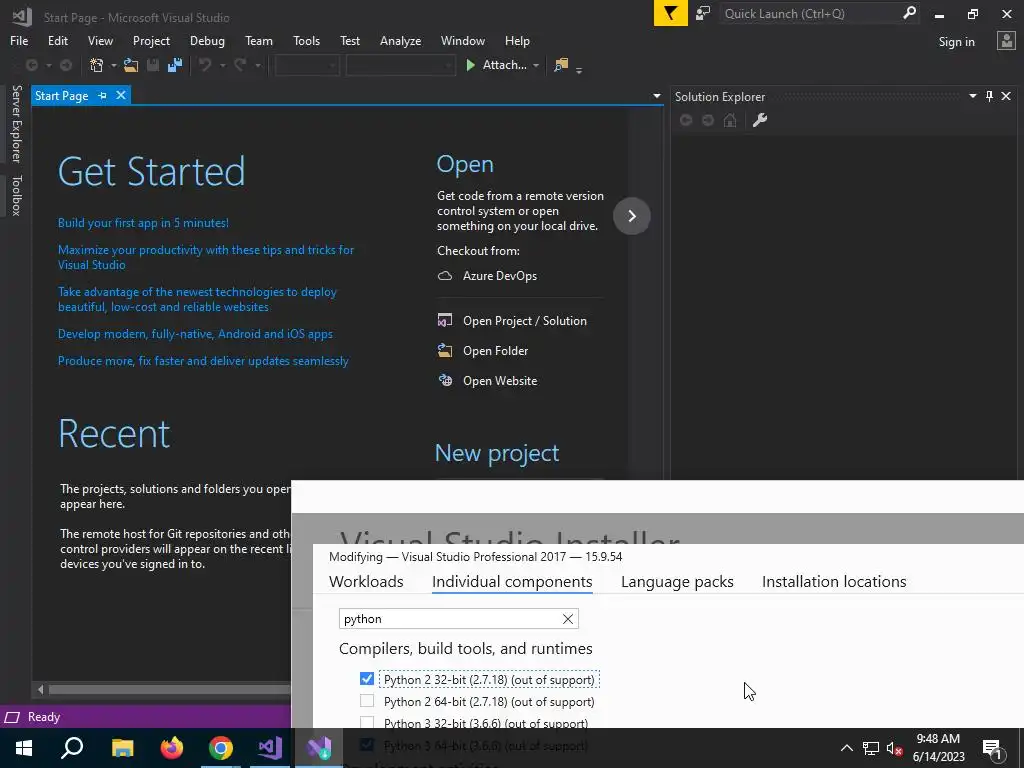
Task: Launch File Explorer from the taskbar
Action: (122, 748)
